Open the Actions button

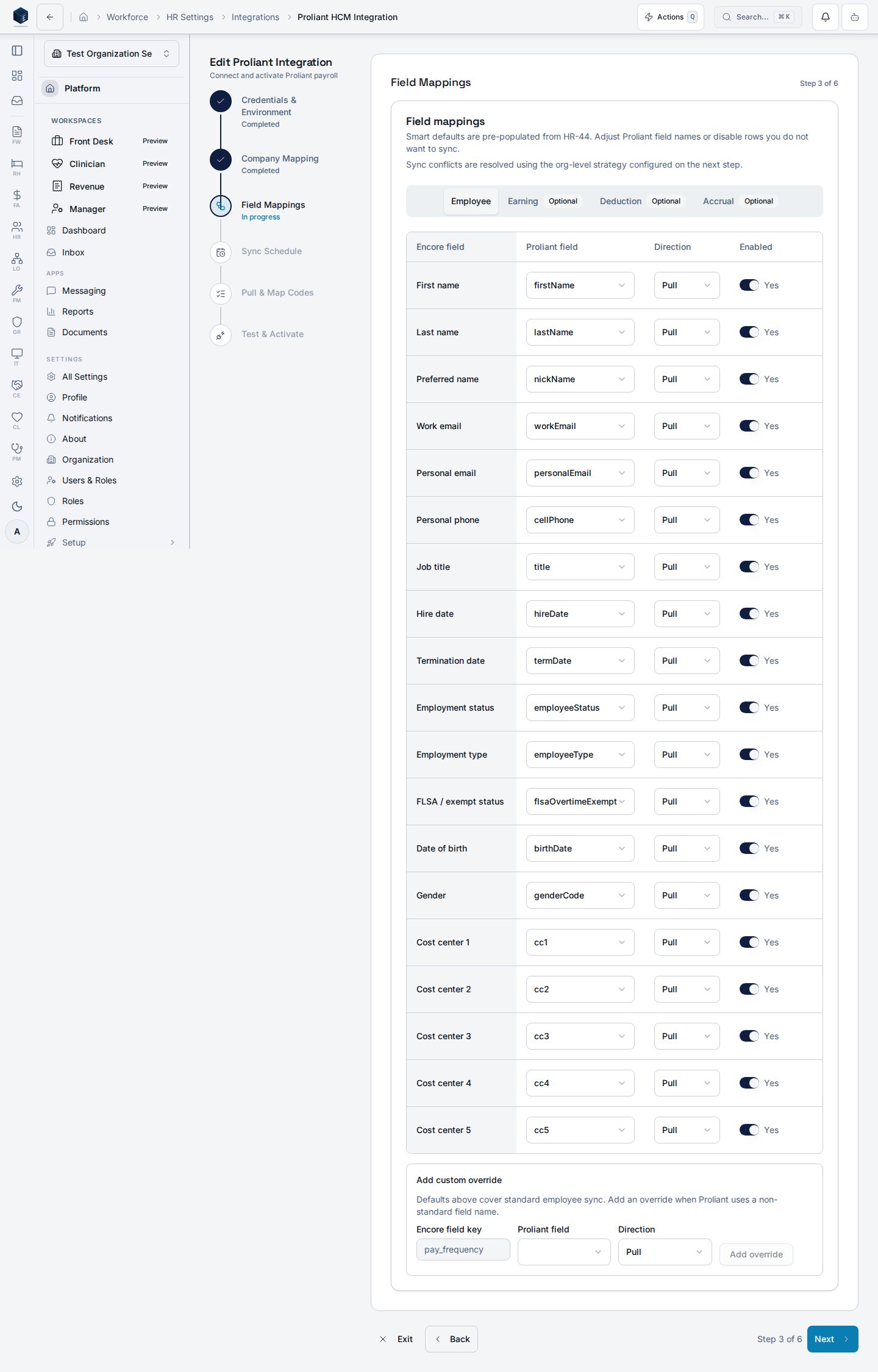point(671,17)
